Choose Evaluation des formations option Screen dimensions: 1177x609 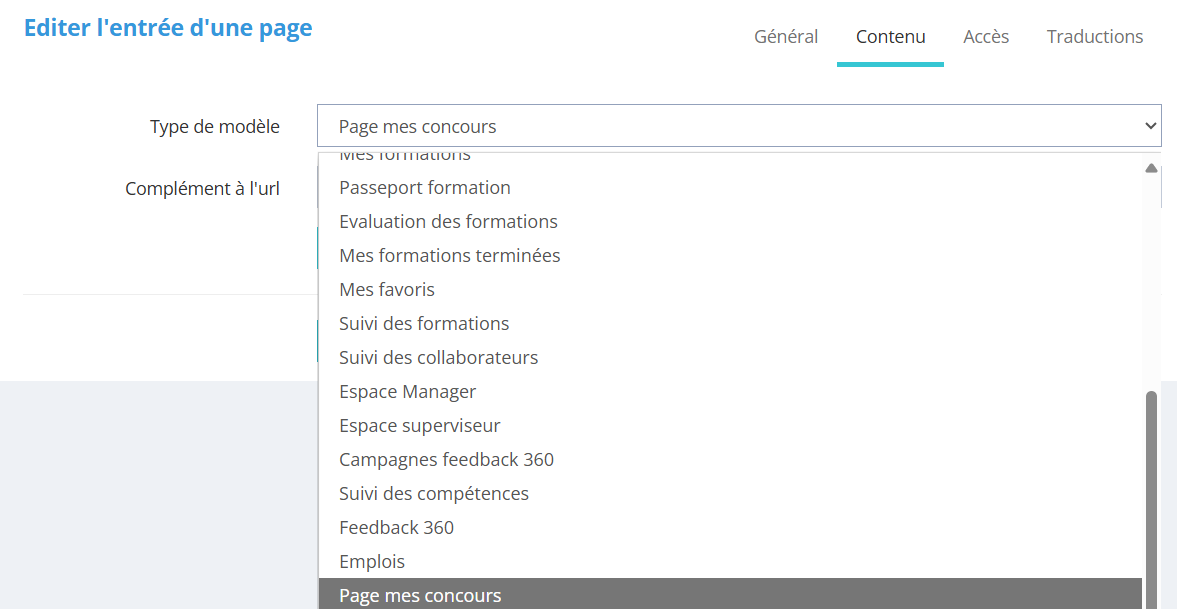pyautogui.click(x=448, y=222)
